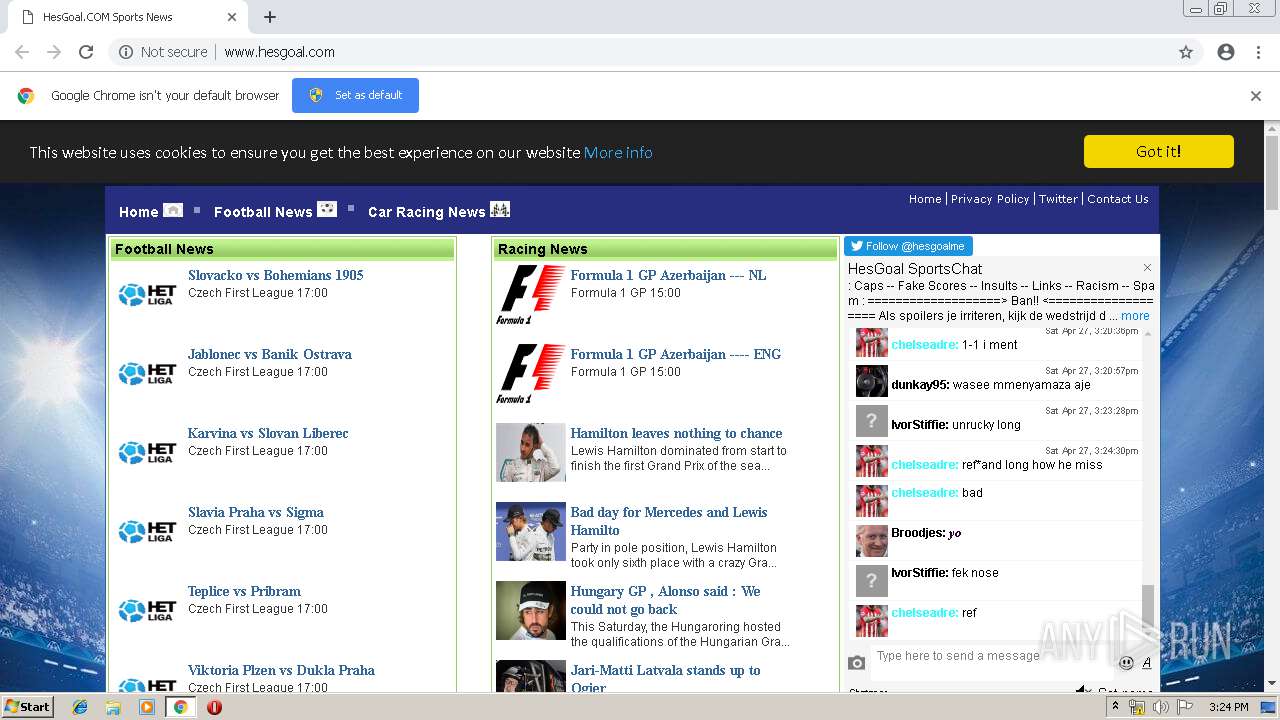Open Teplice vs Pribram match
Screen dimensions: 1280x720
tap(244, 591)
